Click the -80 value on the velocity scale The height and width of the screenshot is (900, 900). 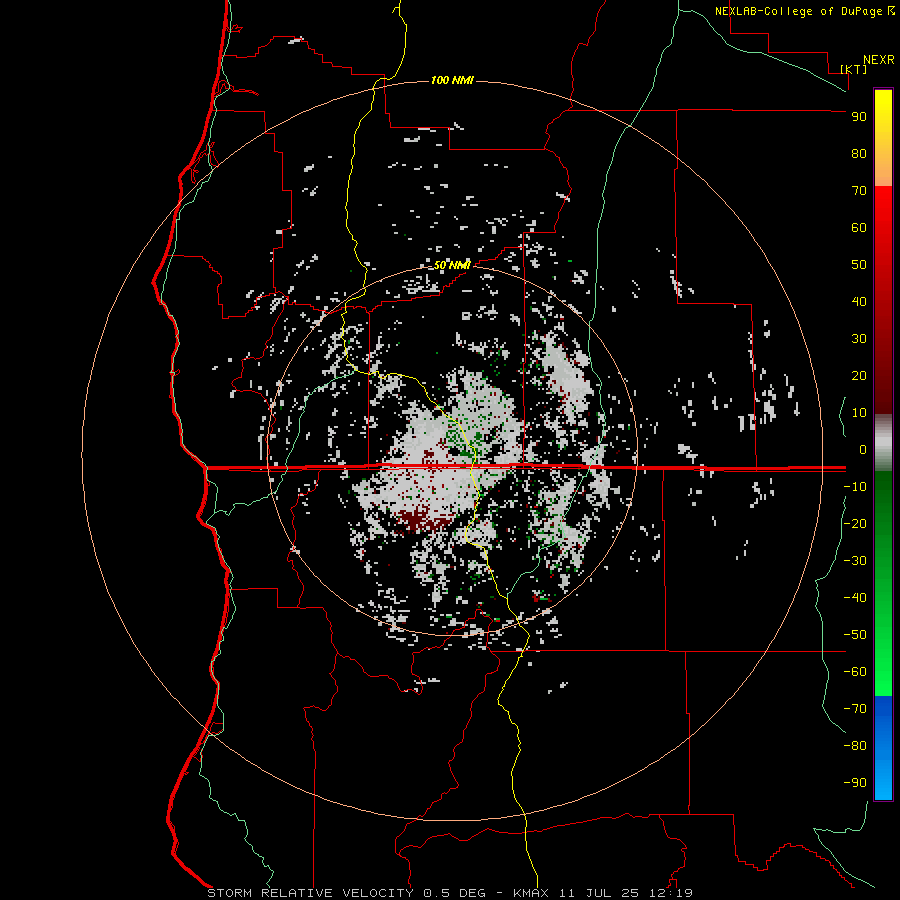click(x=855, y=746)
